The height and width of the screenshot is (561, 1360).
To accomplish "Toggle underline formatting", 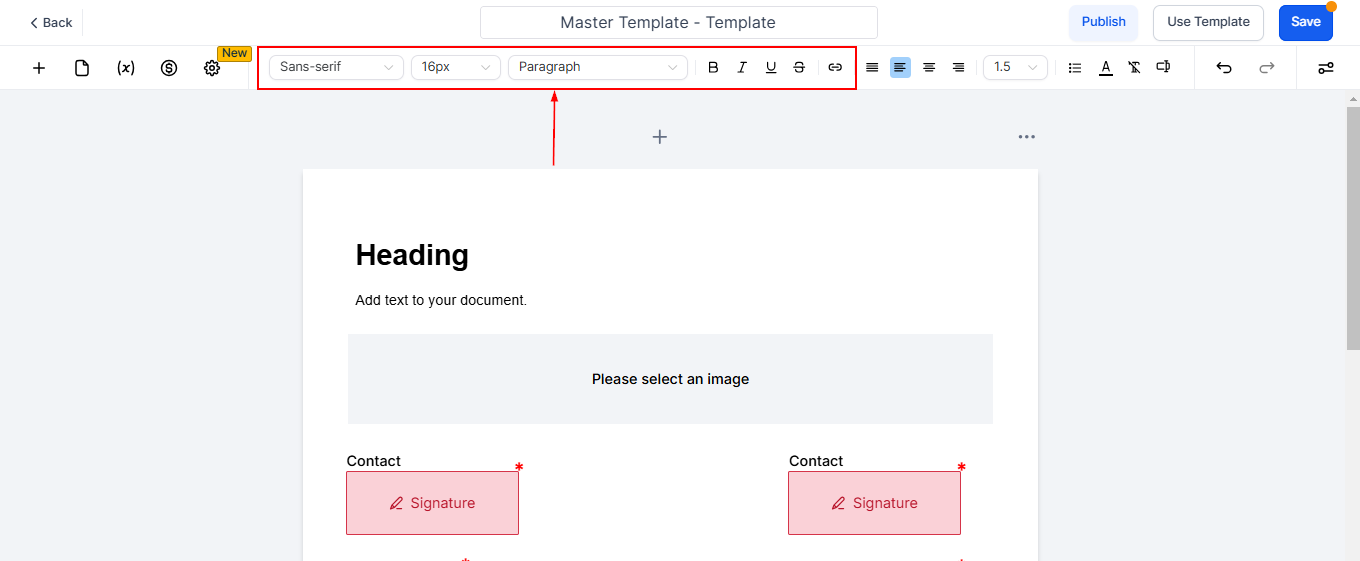I will pyautogui.click(x=771, y=67).
